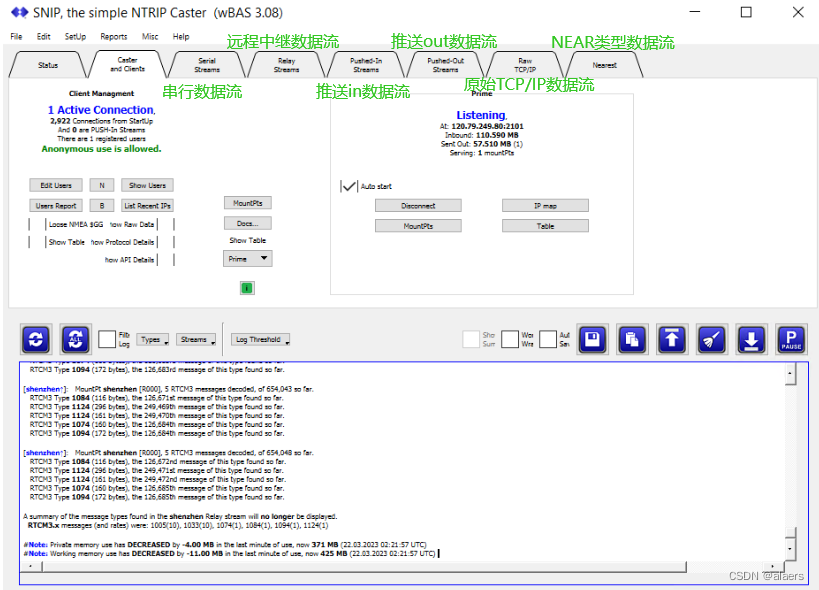Switch to the Relay Streams tab
The image size is (819, 590).
[x=286, y=65]
